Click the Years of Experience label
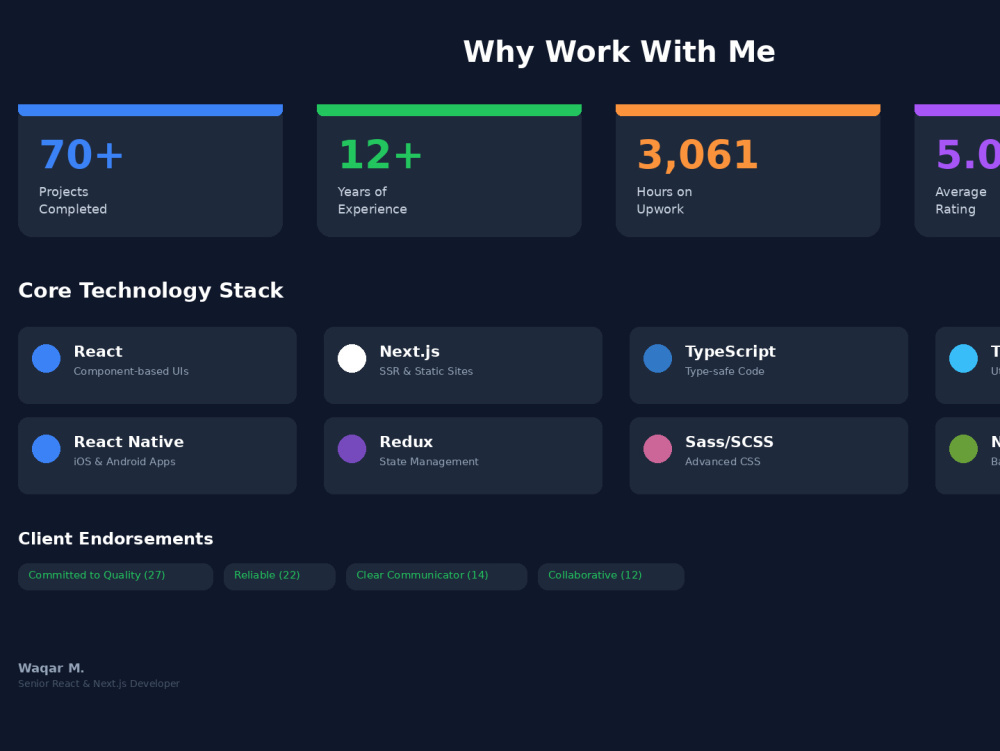1000x751 pixels. click(x=372, y=200)
